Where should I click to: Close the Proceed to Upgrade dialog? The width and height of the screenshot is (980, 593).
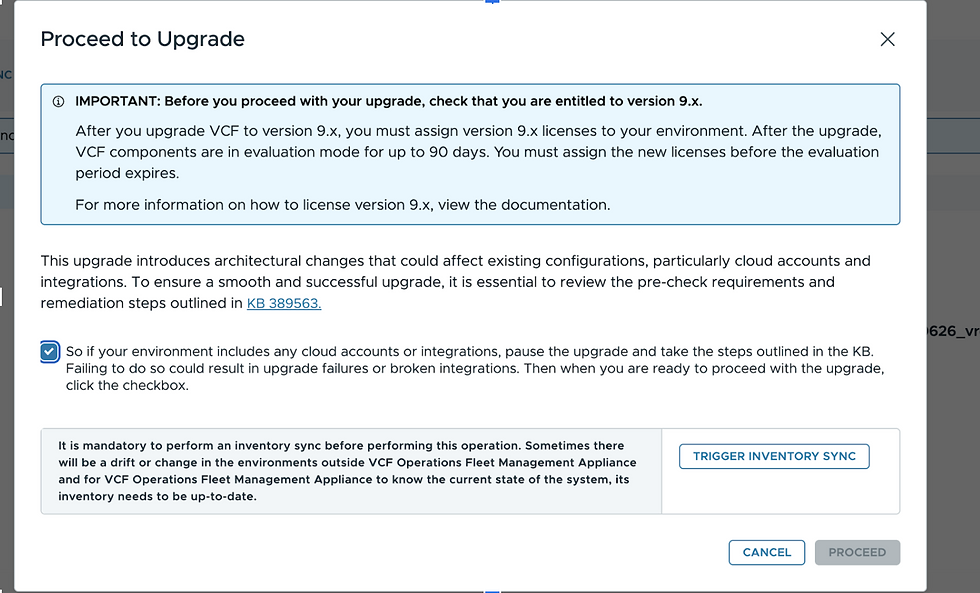coord(887,40)
